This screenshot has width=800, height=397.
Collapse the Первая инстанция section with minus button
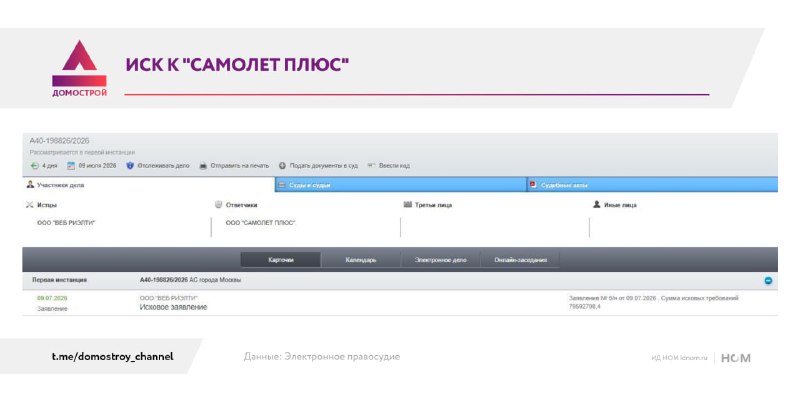point(768,281)
